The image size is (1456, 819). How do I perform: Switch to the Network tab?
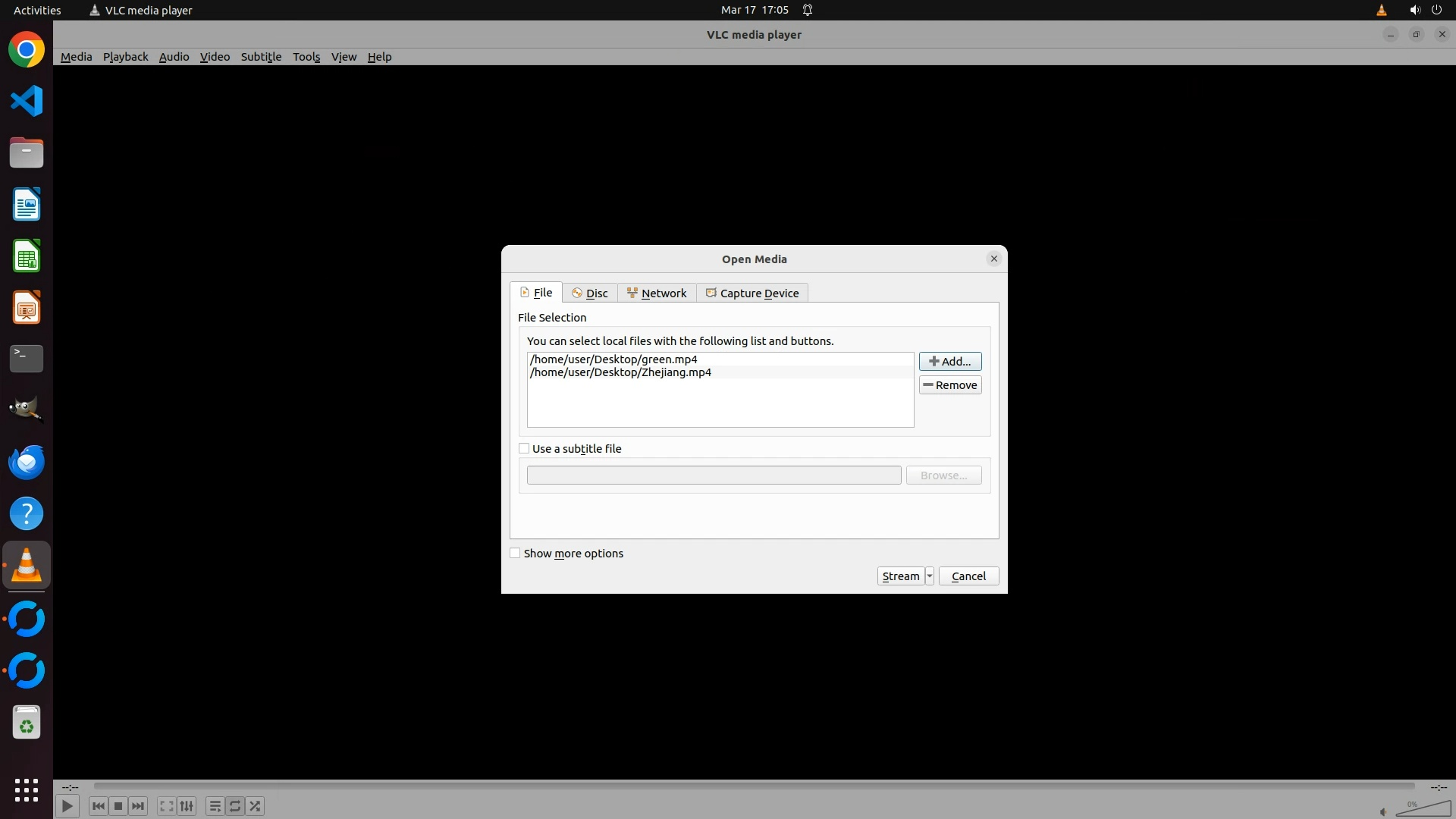click(x=657, y=293)
